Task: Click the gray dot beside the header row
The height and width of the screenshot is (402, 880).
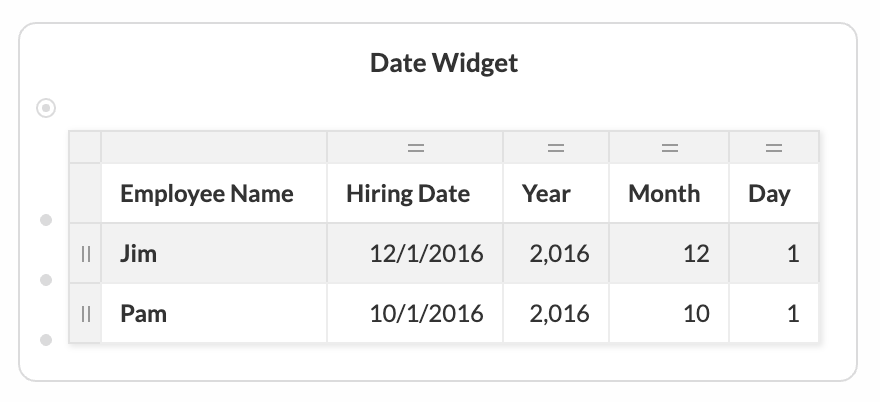Action: 46,220
